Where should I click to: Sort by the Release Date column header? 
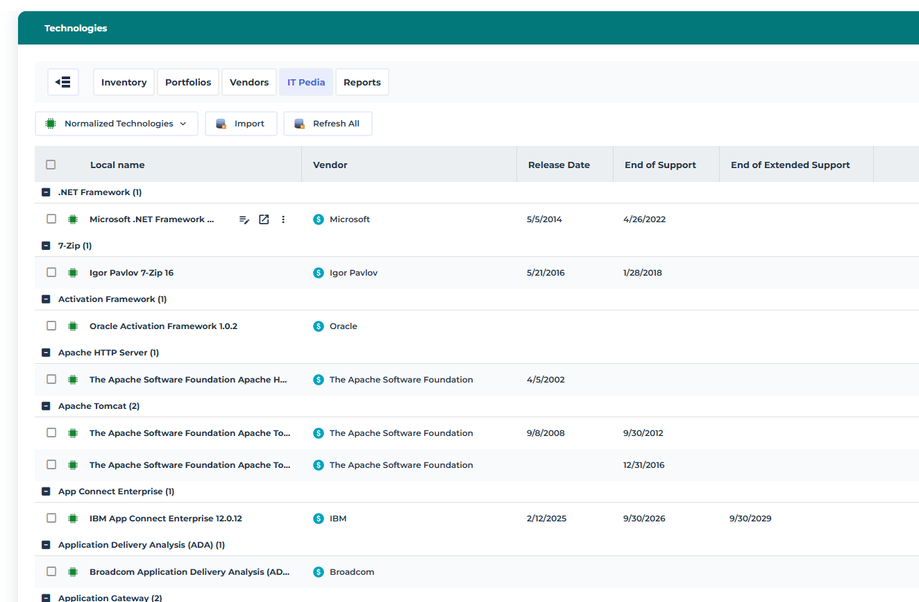pyautogui.click(x=558, y=165)
